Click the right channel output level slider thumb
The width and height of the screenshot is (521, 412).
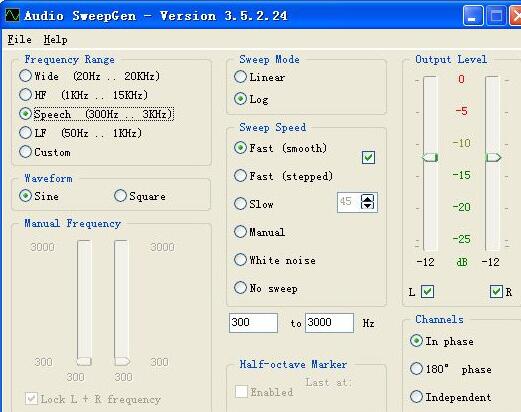pos(493,157)
